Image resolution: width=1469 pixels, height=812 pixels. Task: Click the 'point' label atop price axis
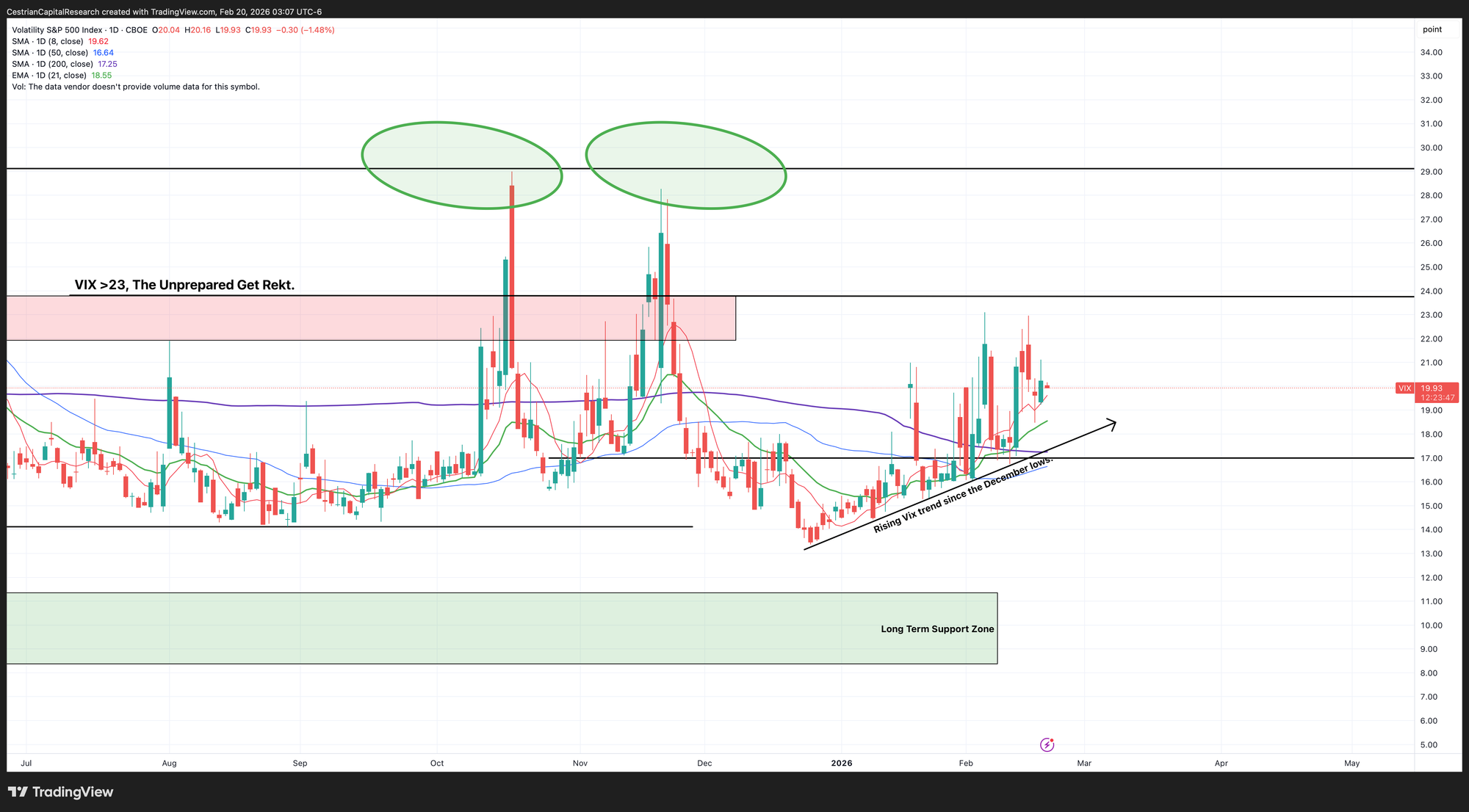pos(1432,29)
